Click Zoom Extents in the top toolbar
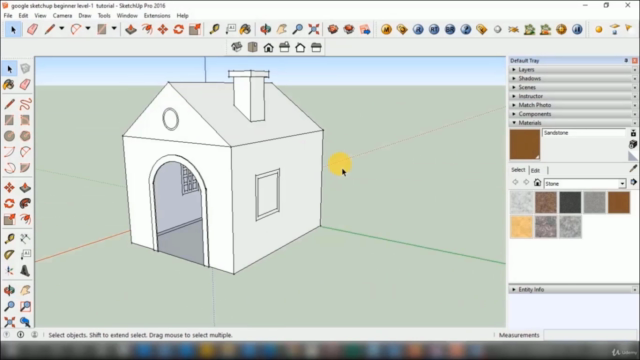This screenshot has width=640, height=360. 313,29
